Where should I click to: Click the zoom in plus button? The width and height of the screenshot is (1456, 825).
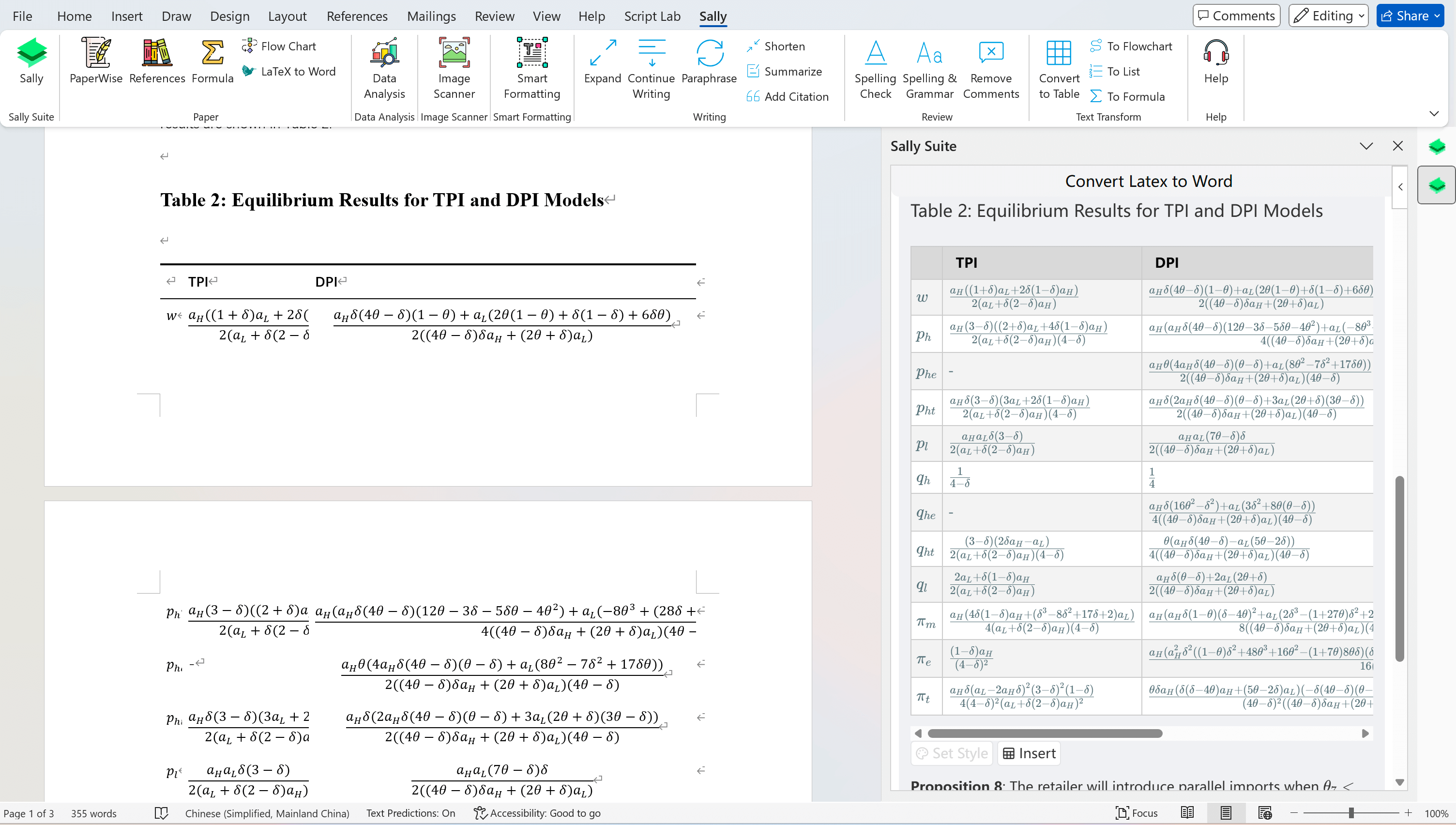click(x=1409, y=813)
